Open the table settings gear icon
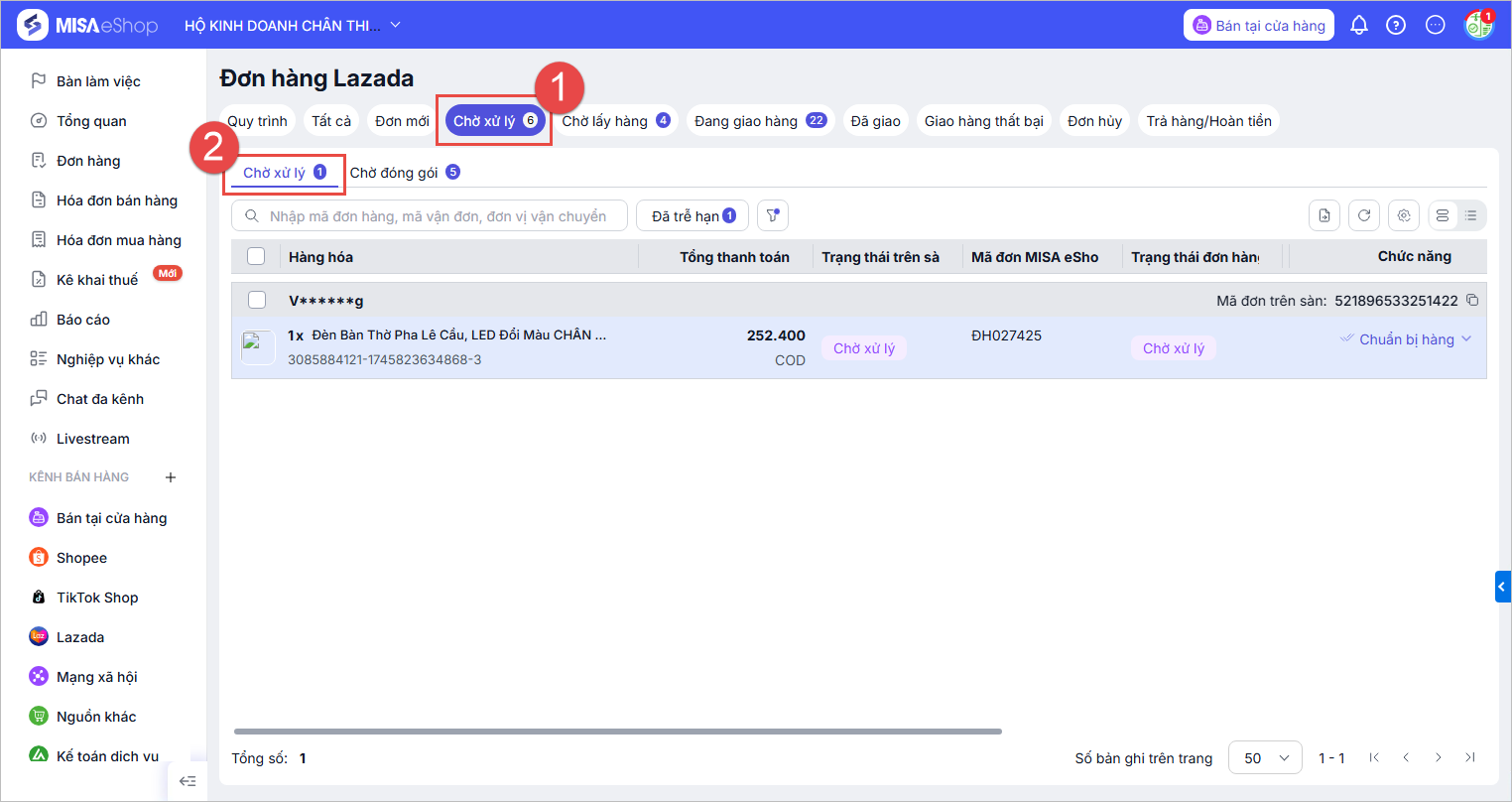 (1403, 215)
